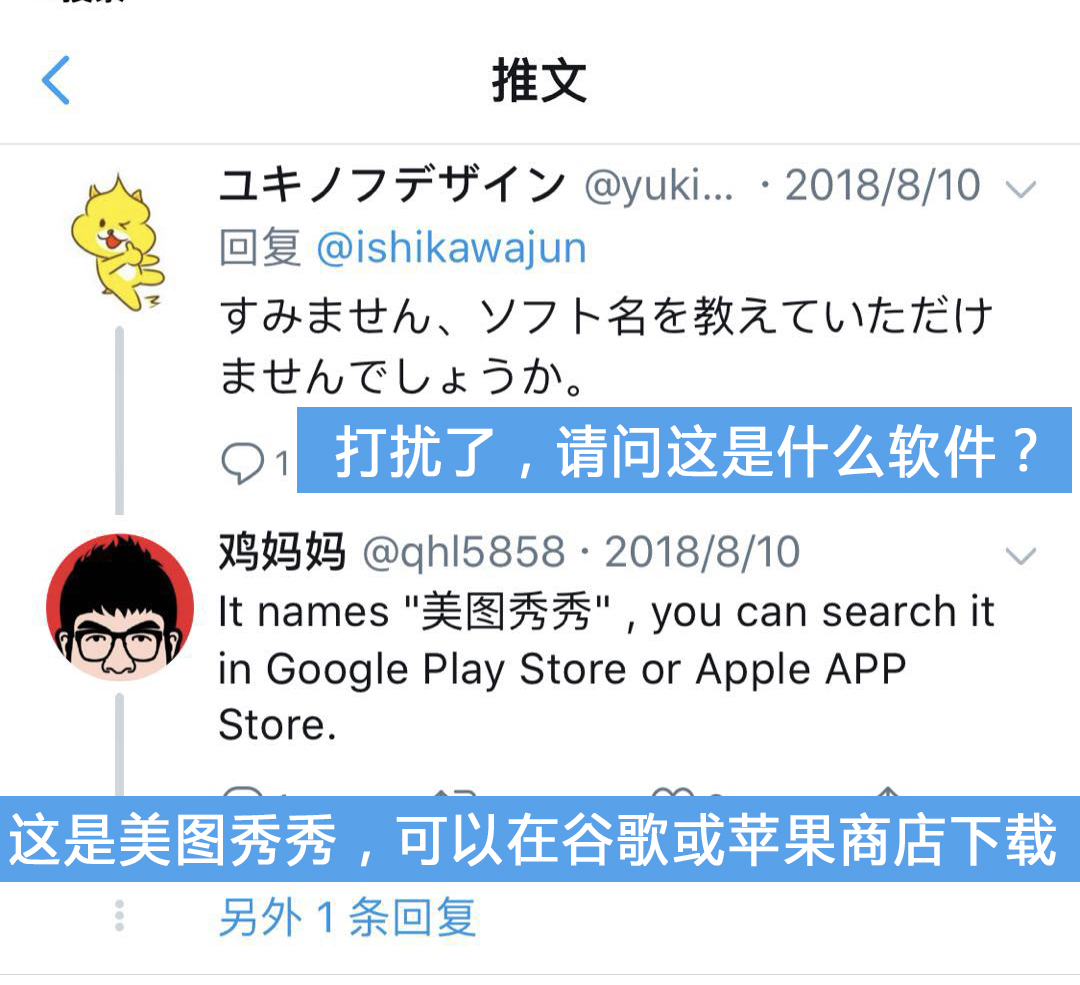This screenshot has height=985, width=1080.
Task: Tap the blue caption 打扰了，请问这是什么软件？
Action: point(684,450)
